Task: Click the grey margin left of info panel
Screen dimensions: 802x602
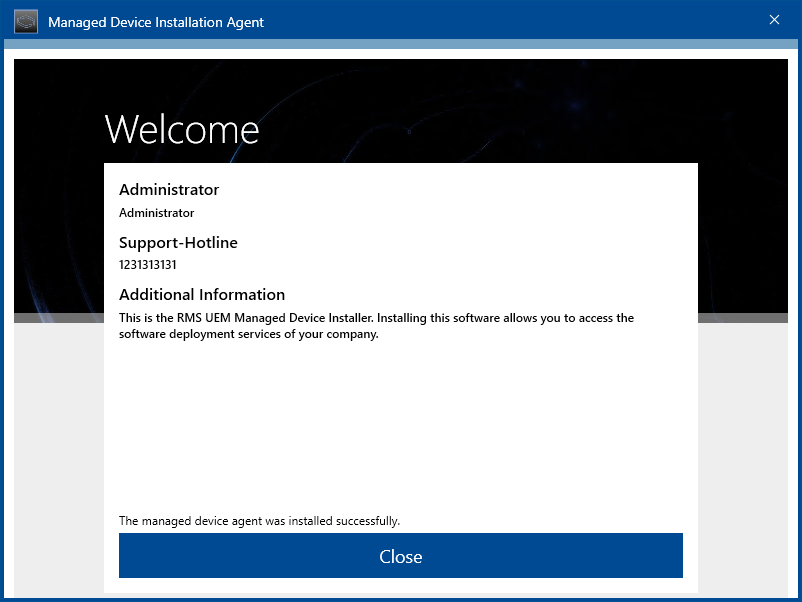Action: (58, 450)
